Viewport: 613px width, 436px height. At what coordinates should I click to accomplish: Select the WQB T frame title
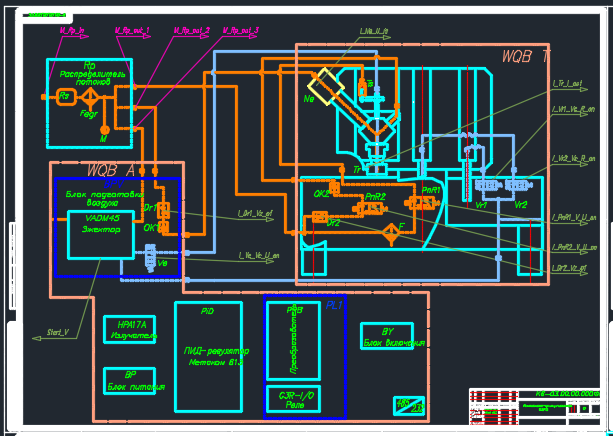(x=526, y=57)
